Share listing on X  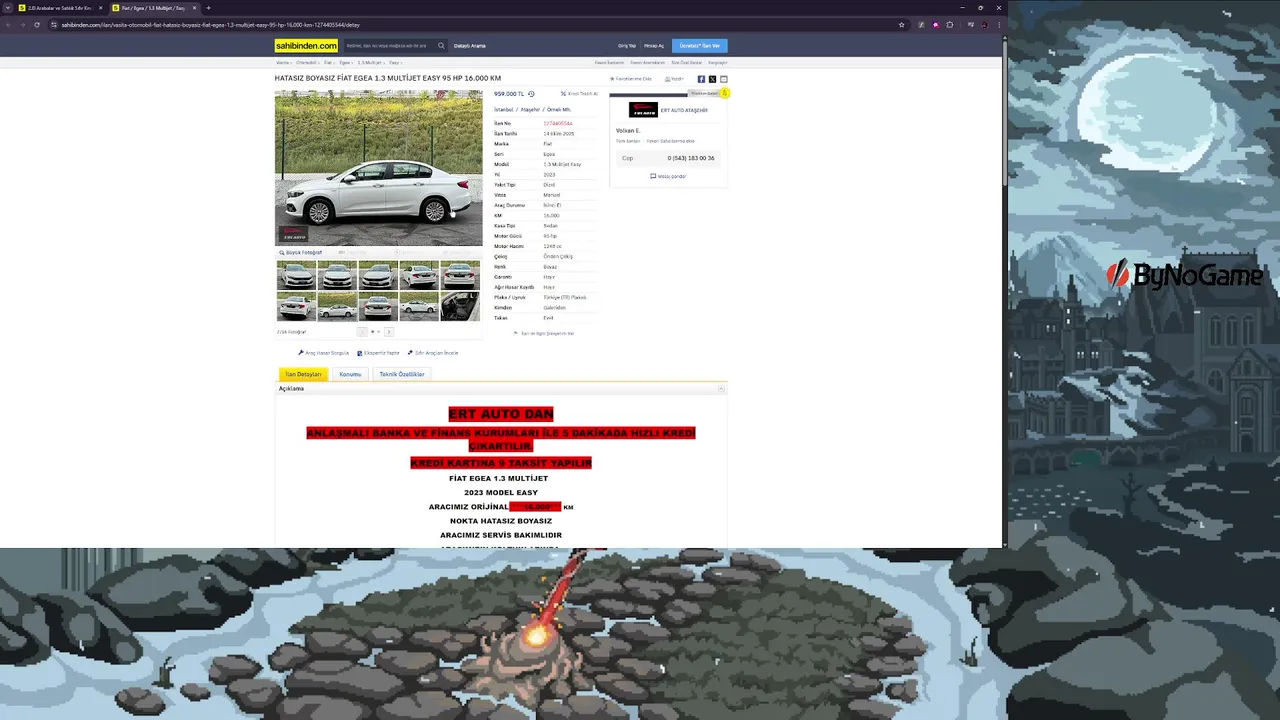point(712,79)
